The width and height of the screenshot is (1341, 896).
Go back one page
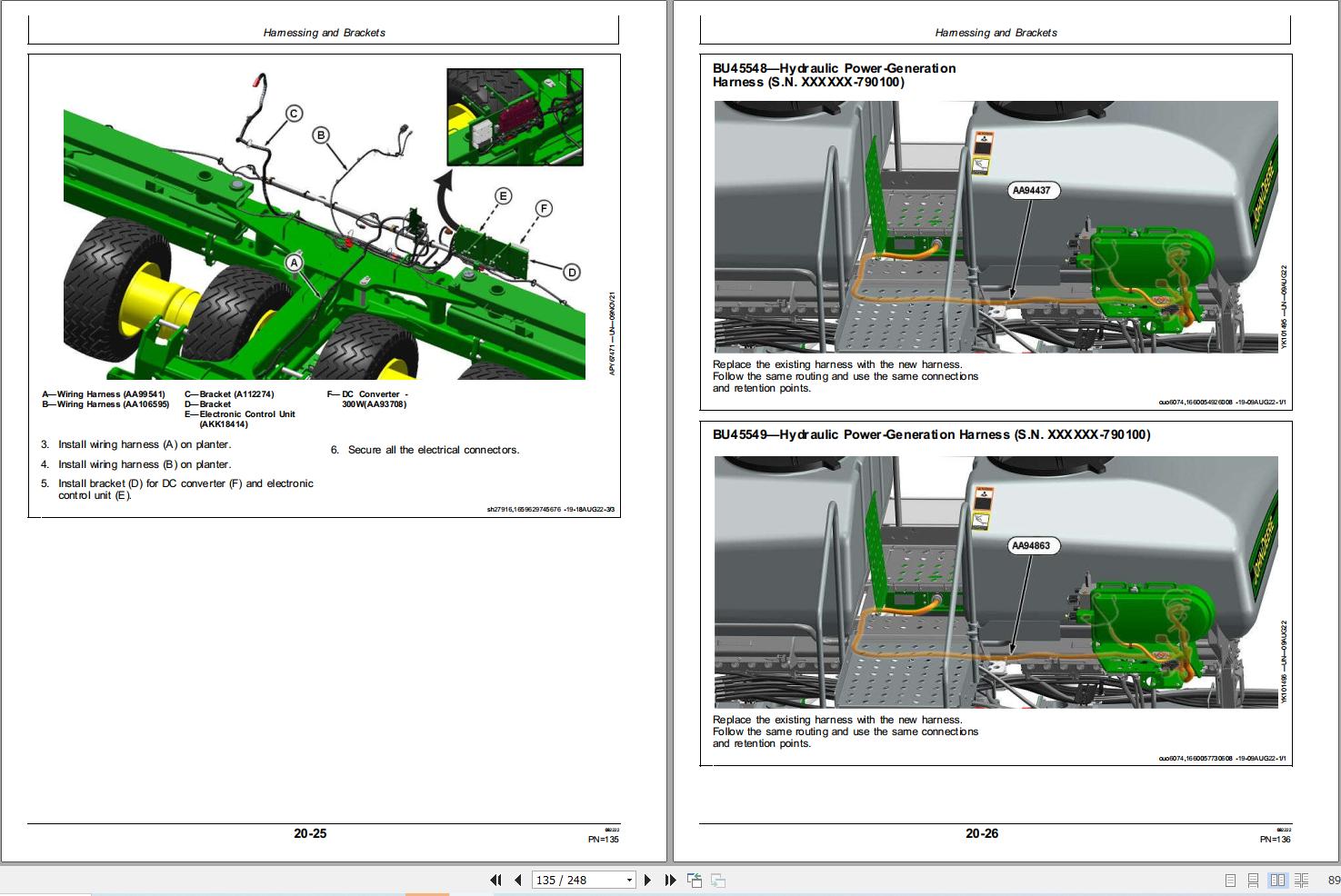pyautogui.click(x=516, y=880)
